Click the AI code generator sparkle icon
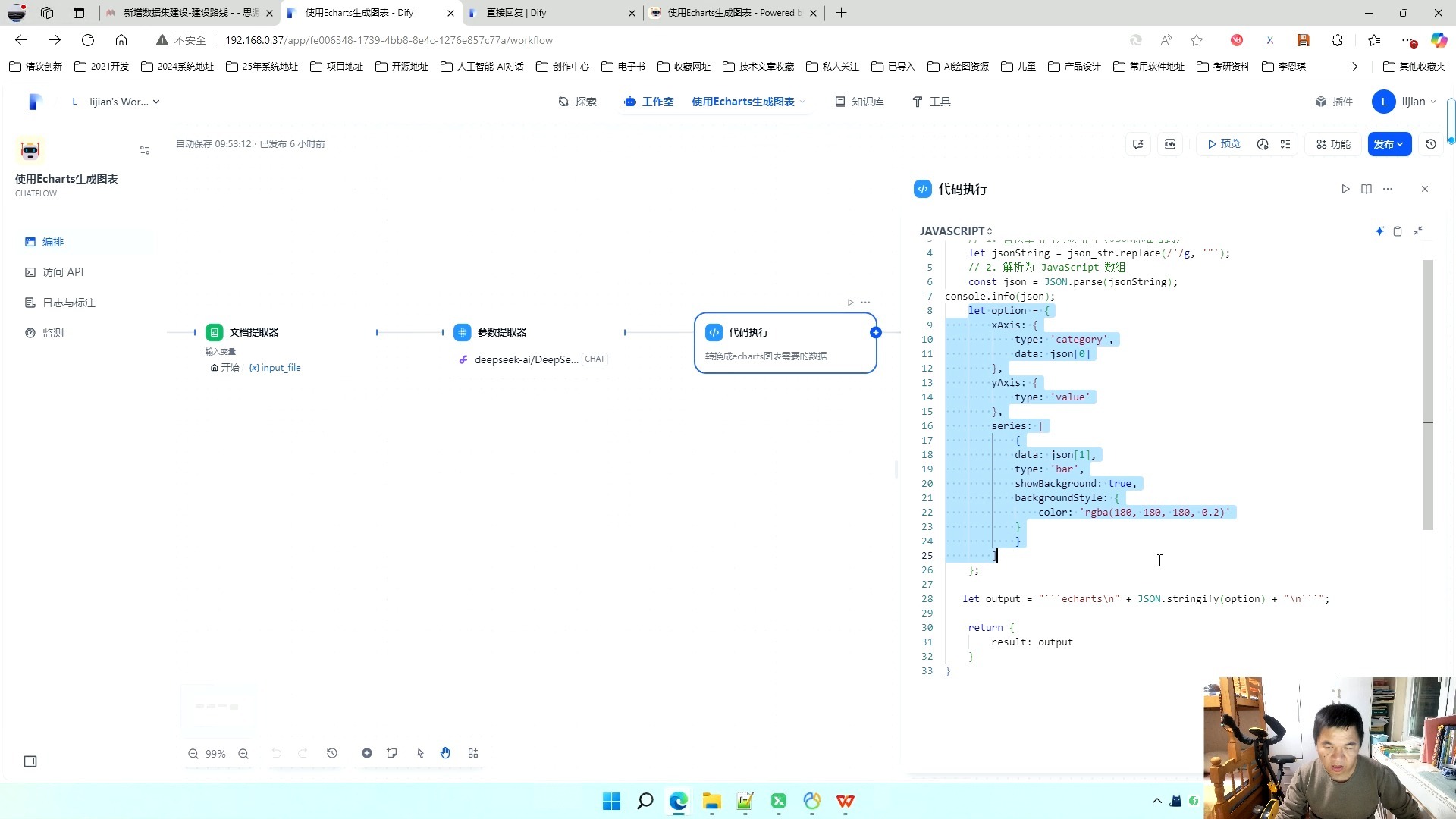 coord(1379,231)
